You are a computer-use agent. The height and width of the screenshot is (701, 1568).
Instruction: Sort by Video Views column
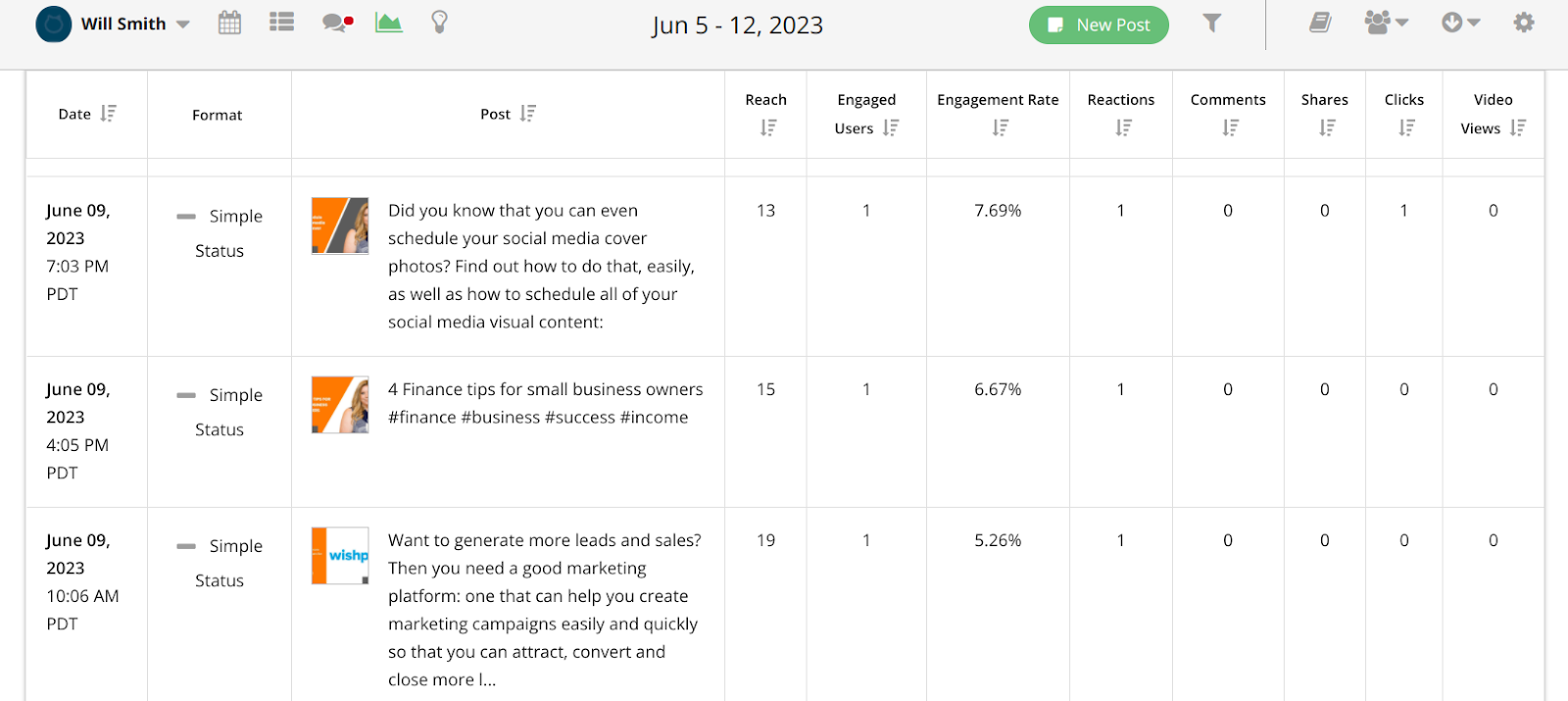[1518, 127]
